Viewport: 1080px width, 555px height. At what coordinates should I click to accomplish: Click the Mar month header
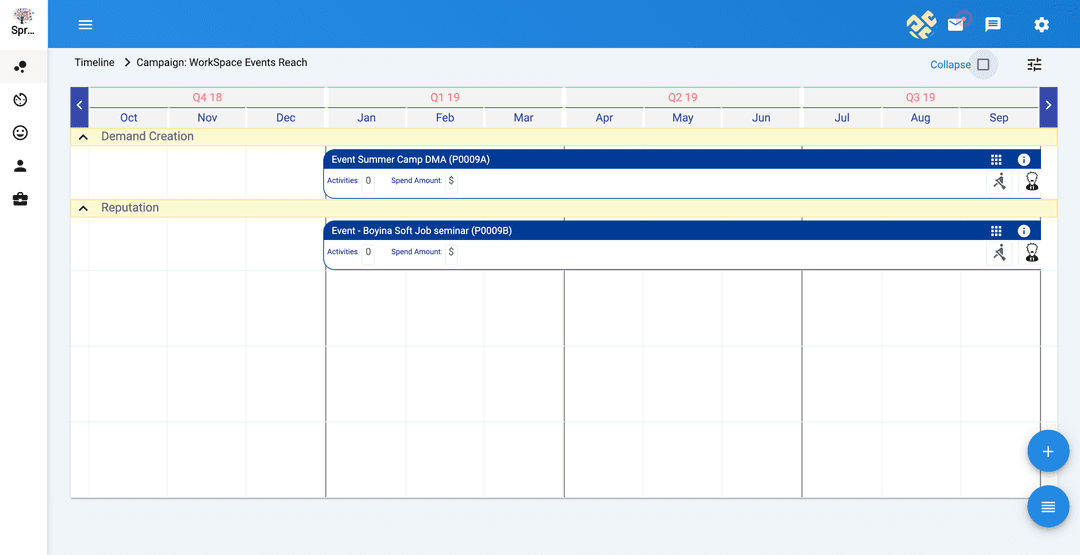[523, 118]
